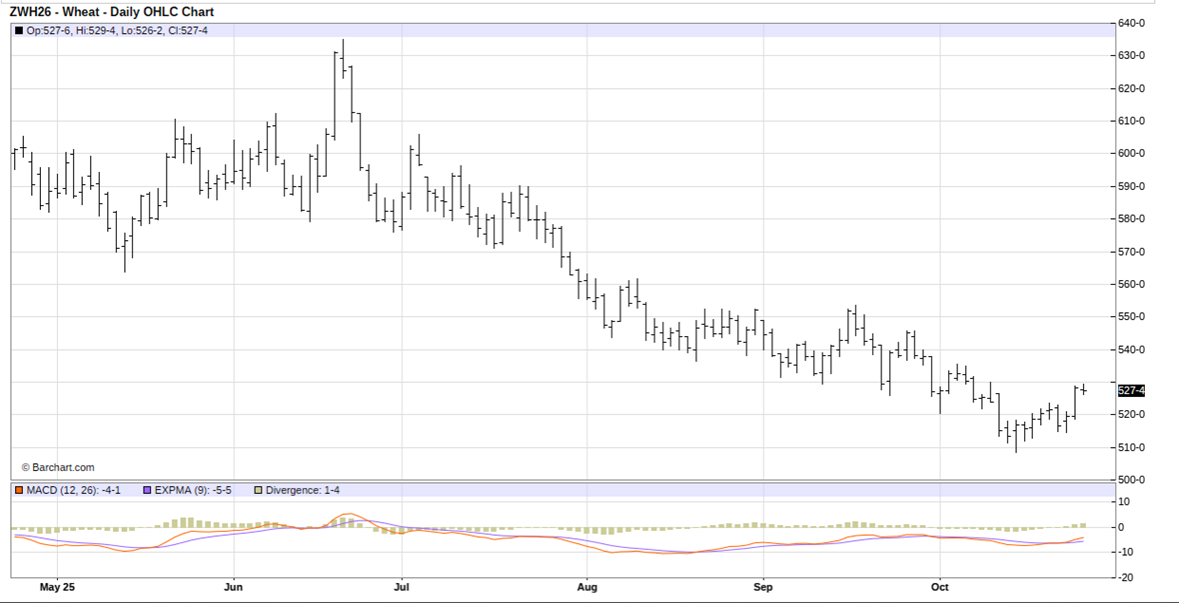
Task: Click the 540-0 price axis label
Action: click(1132, 350)
